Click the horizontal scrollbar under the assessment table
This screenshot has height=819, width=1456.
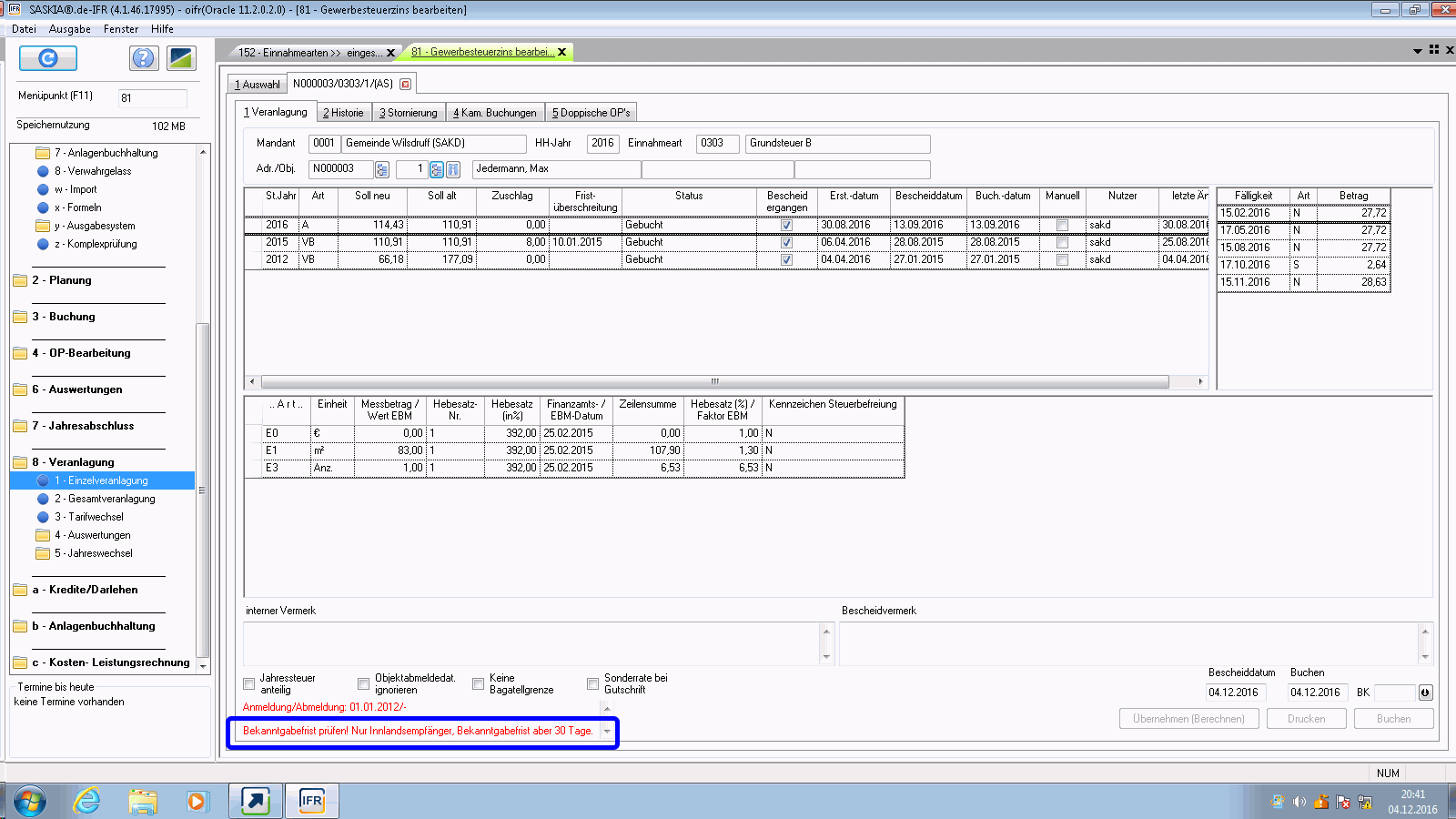pyautogui.click(x=714, y=382)
